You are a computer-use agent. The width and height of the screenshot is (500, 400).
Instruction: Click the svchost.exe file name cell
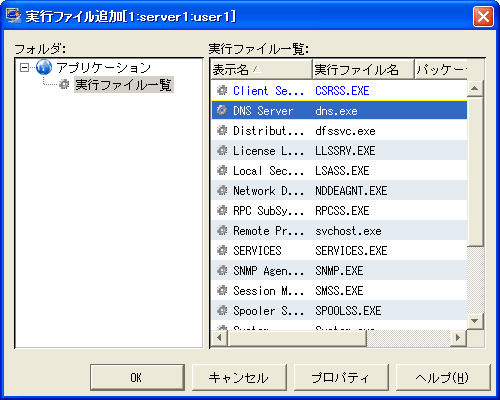[x=348, y=231]
